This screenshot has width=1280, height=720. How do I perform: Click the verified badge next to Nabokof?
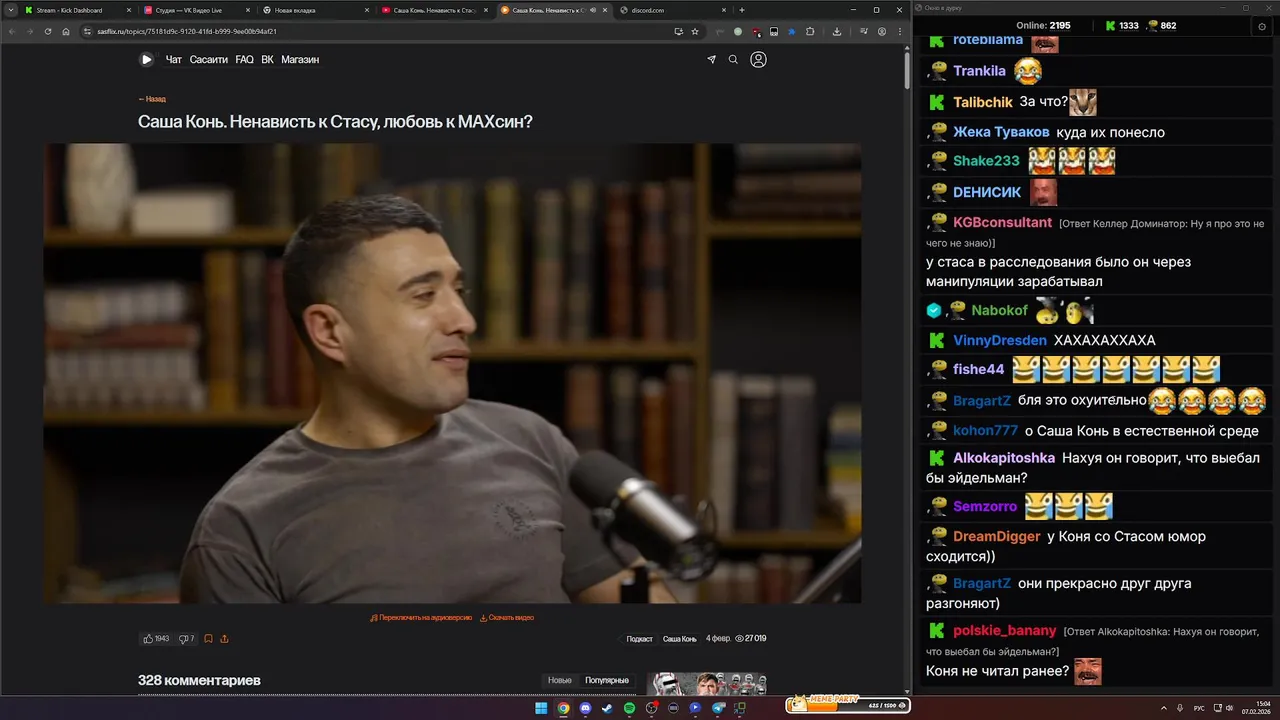(934, 310)
